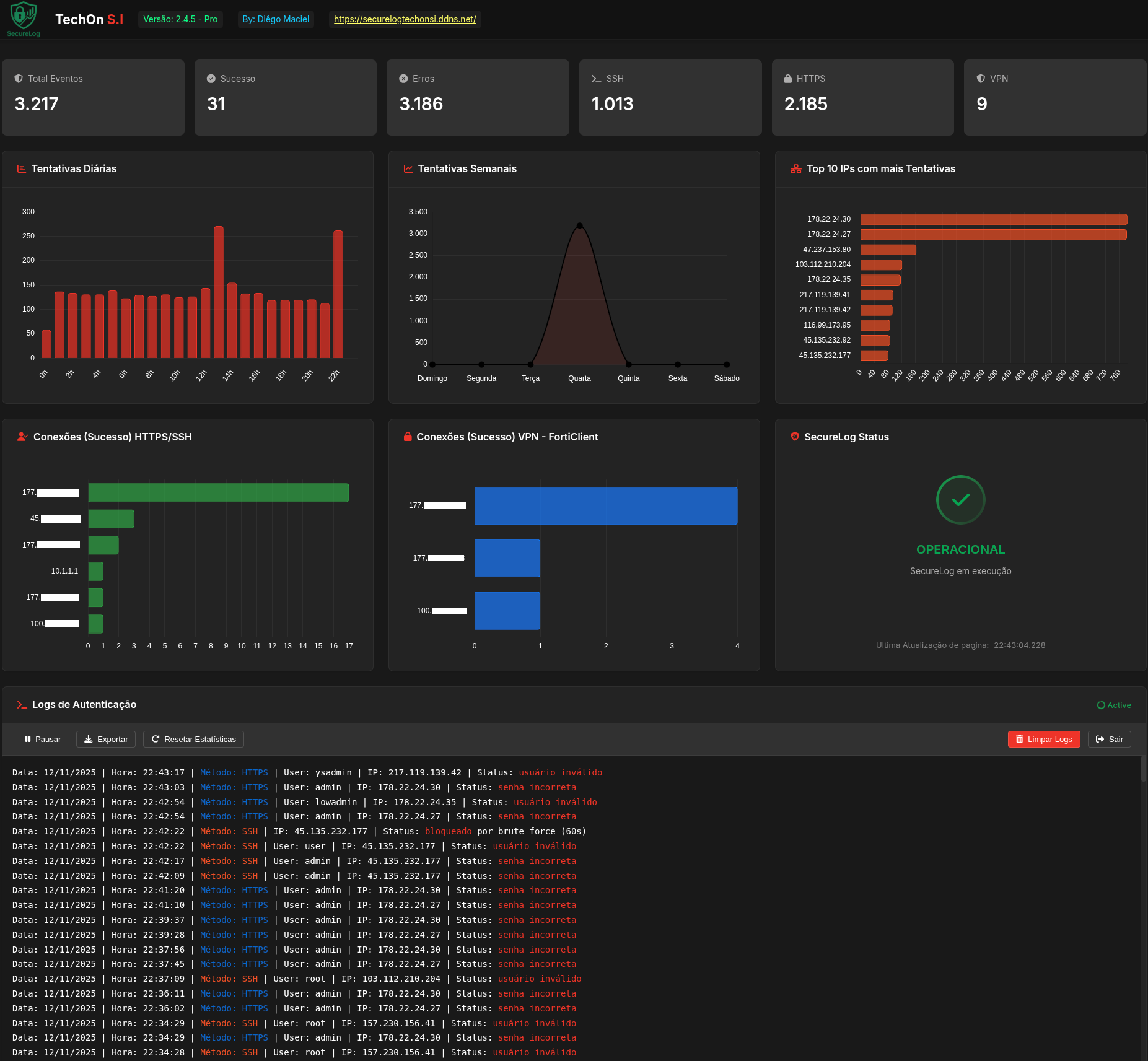This screenshot has height=1061, width=1148.
Task: Export the authentication logs
Action: [x=105, y=739]
